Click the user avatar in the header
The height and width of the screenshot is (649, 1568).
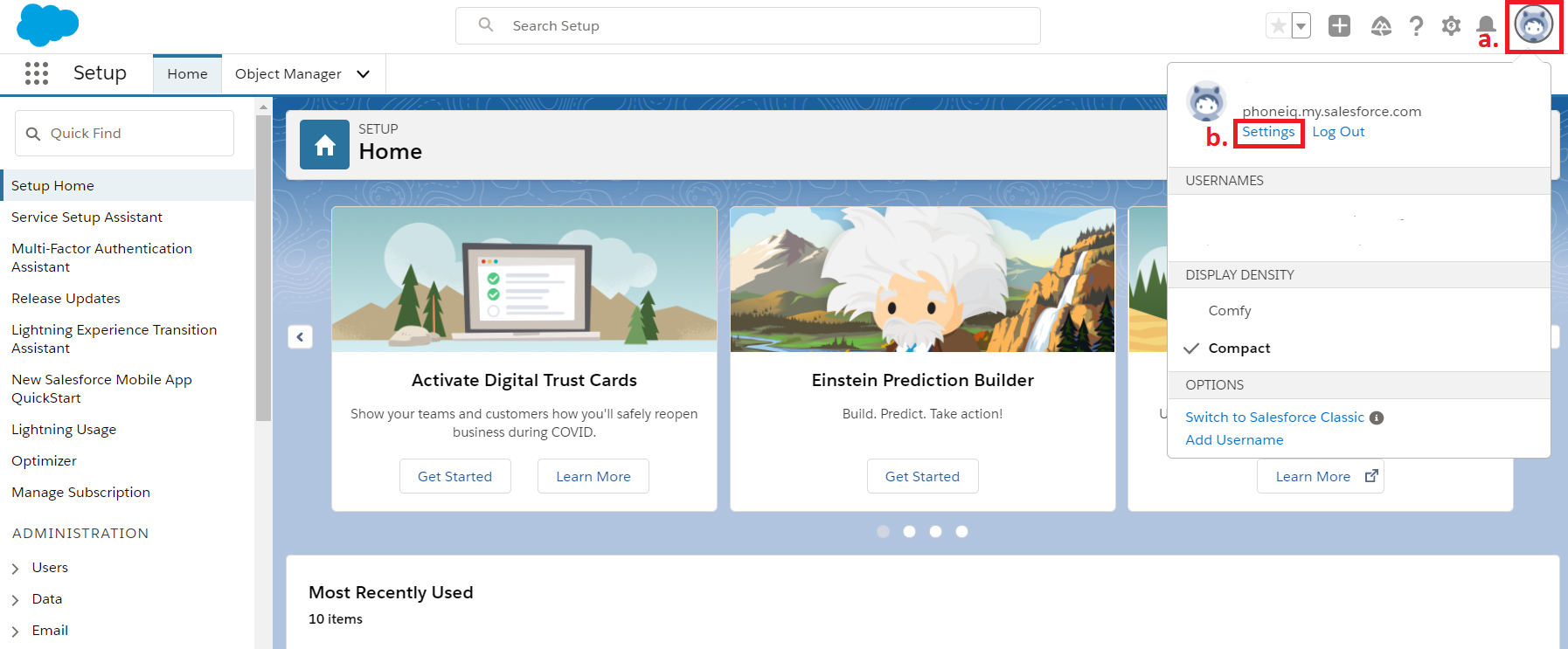click(x=1534, y=24)
